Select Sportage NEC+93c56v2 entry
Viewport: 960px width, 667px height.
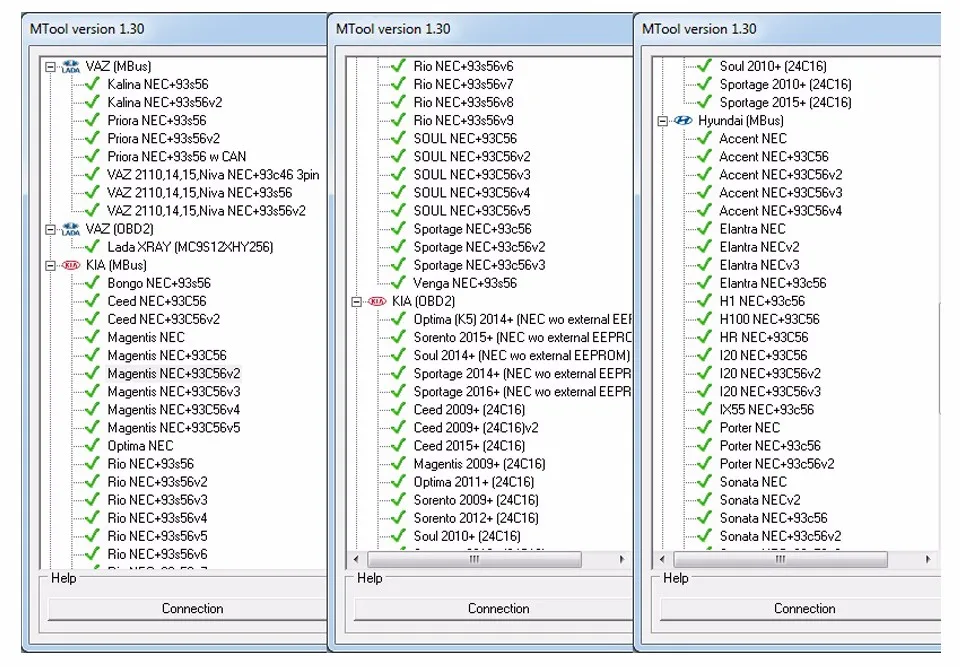coord(479,247)
